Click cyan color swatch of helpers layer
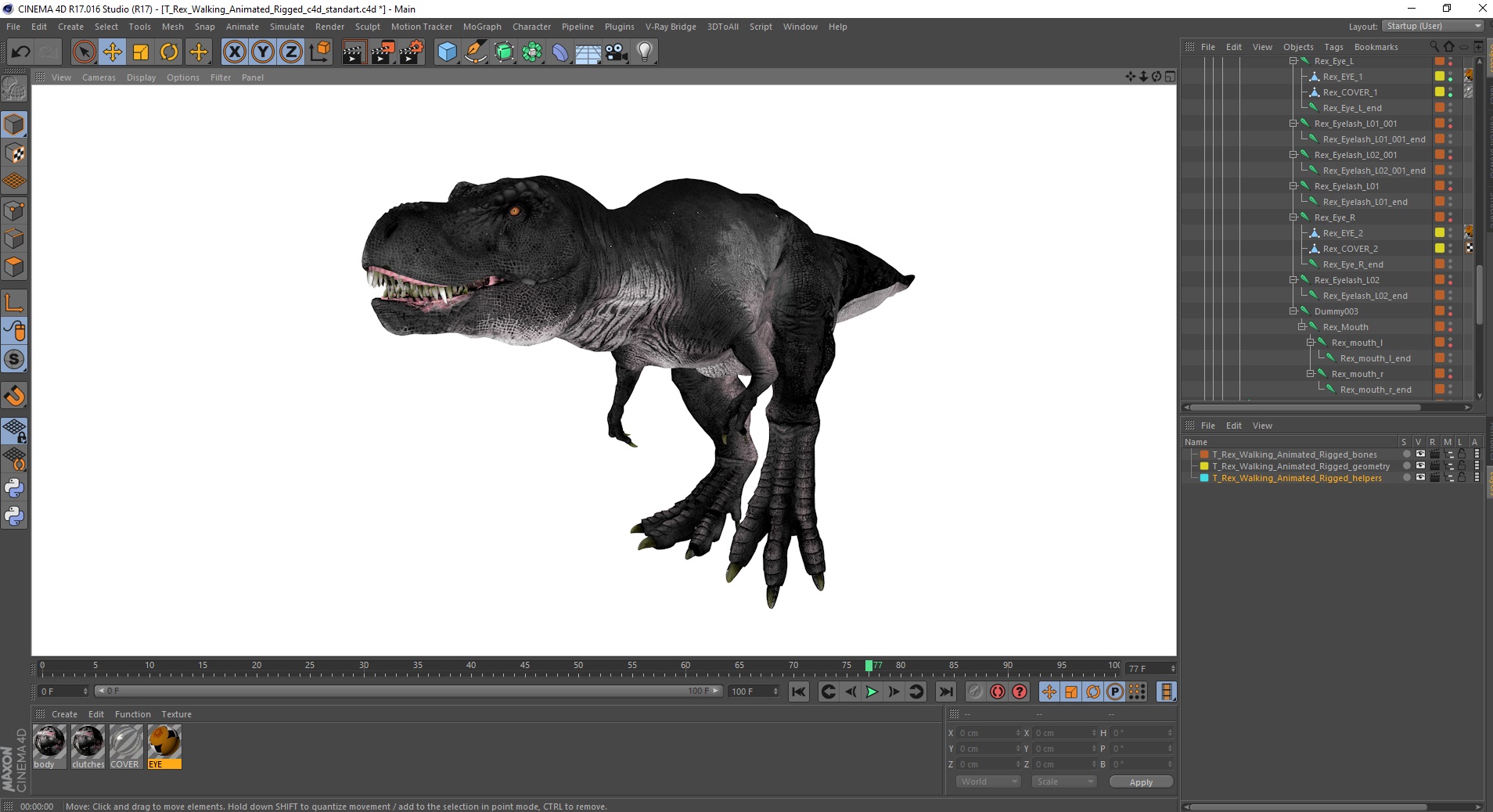 click(x=1204, y=478)
